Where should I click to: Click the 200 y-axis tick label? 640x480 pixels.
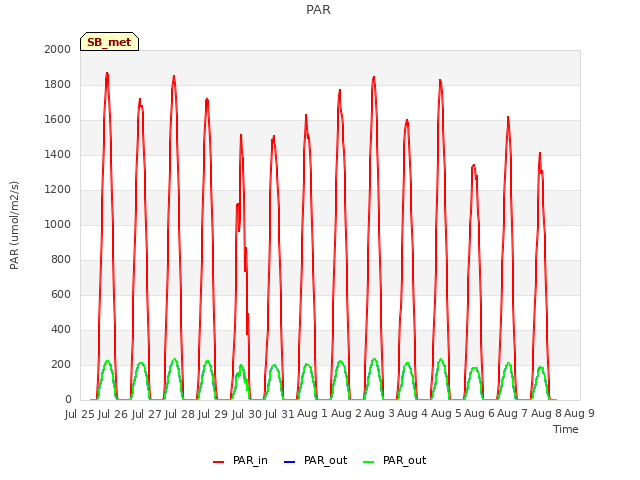[61, 364]
